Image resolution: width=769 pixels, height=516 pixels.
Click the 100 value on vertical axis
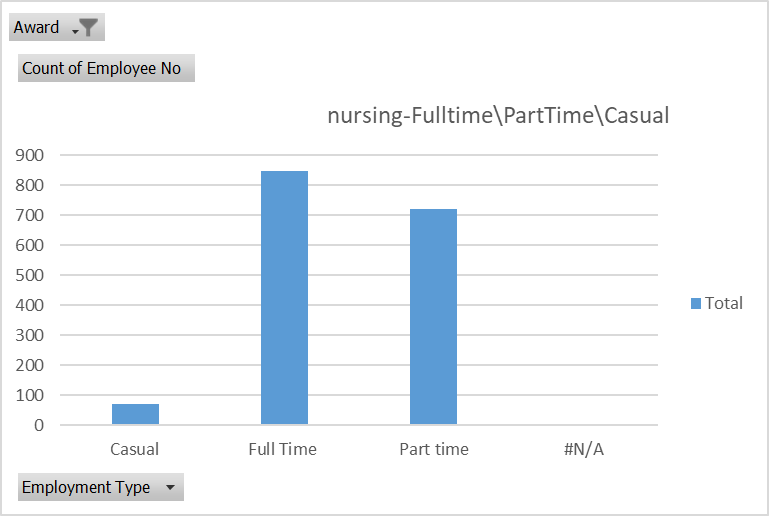30,395
